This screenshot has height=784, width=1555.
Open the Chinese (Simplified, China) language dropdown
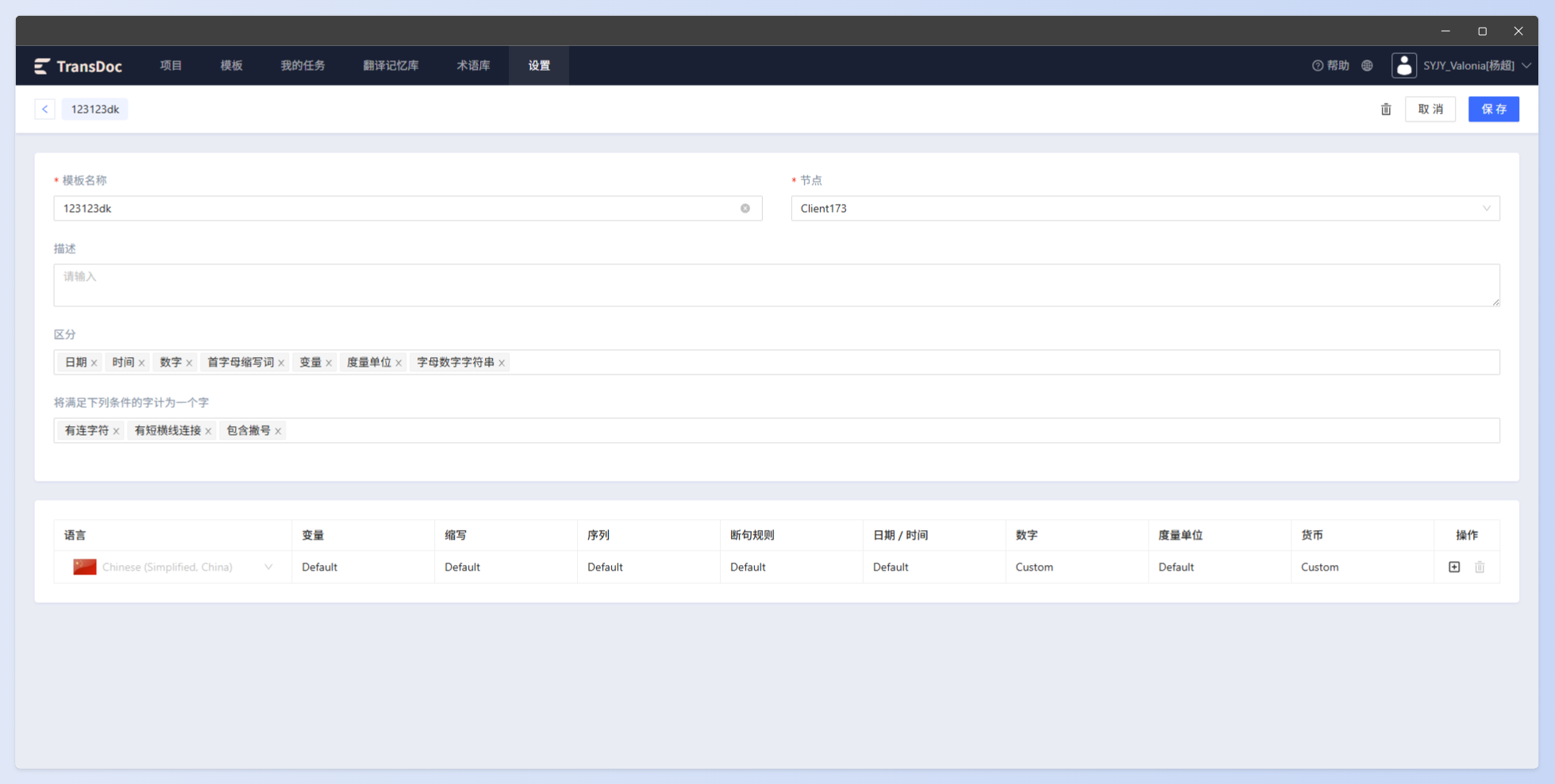(173, 567)
